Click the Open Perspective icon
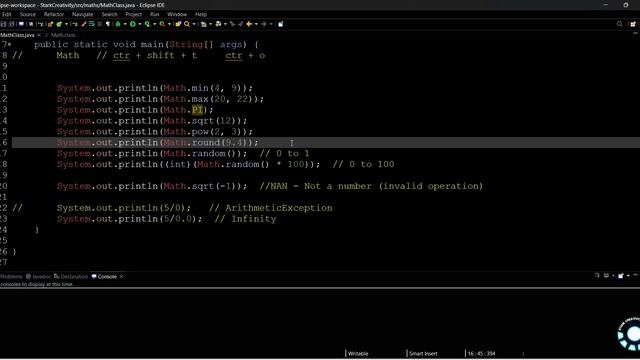640x360 pixels. point(633,24)
